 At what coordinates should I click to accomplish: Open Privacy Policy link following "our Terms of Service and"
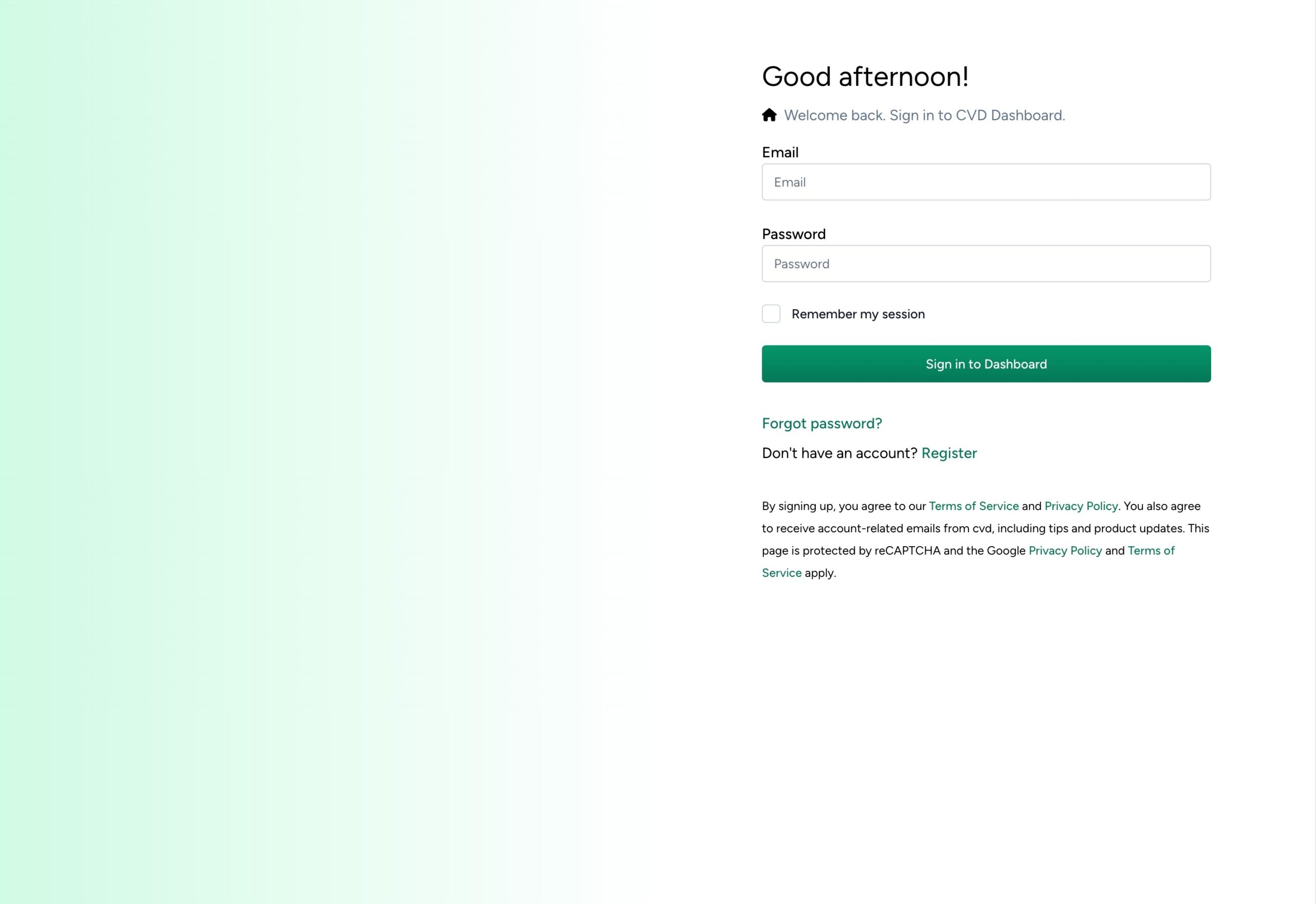1081,506
